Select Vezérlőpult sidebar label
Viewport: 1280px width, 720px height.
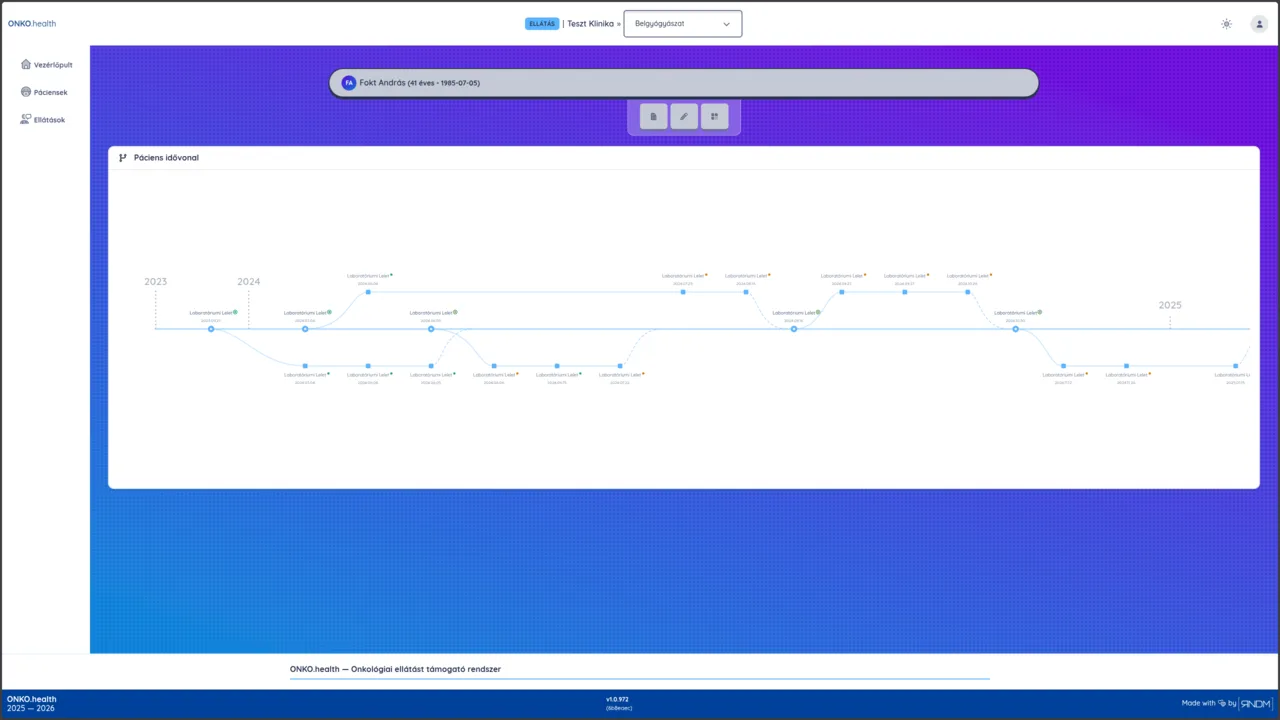[x=53, y=65]
